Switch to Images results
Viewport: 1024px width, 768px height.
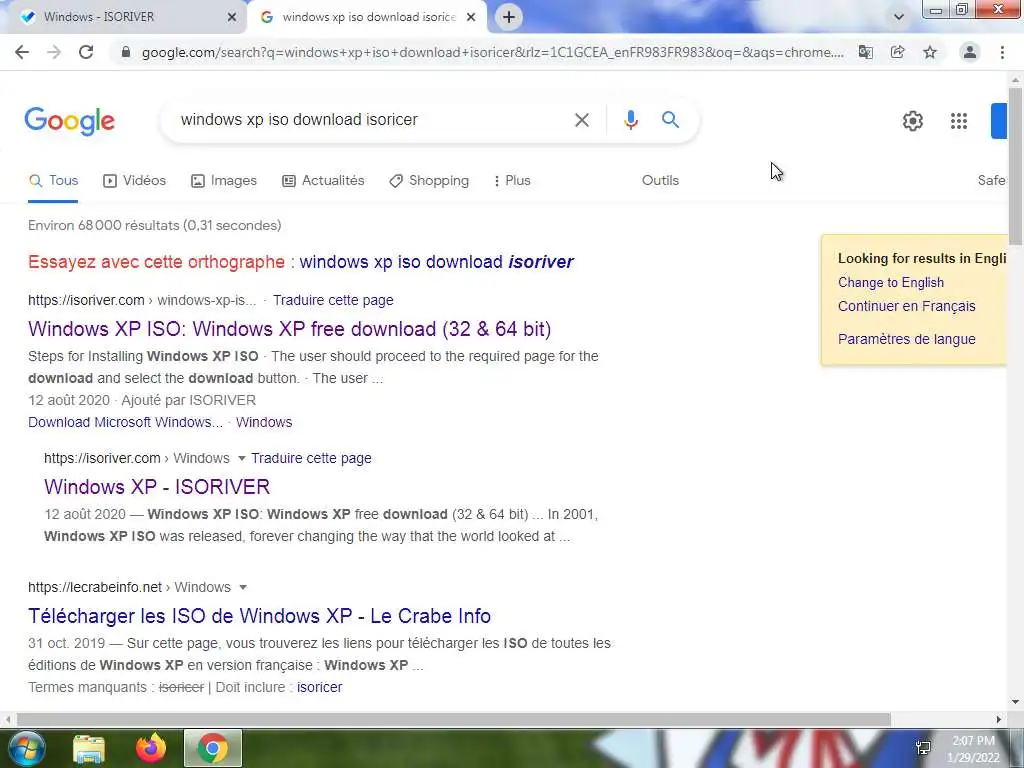[x=224, y=181]
